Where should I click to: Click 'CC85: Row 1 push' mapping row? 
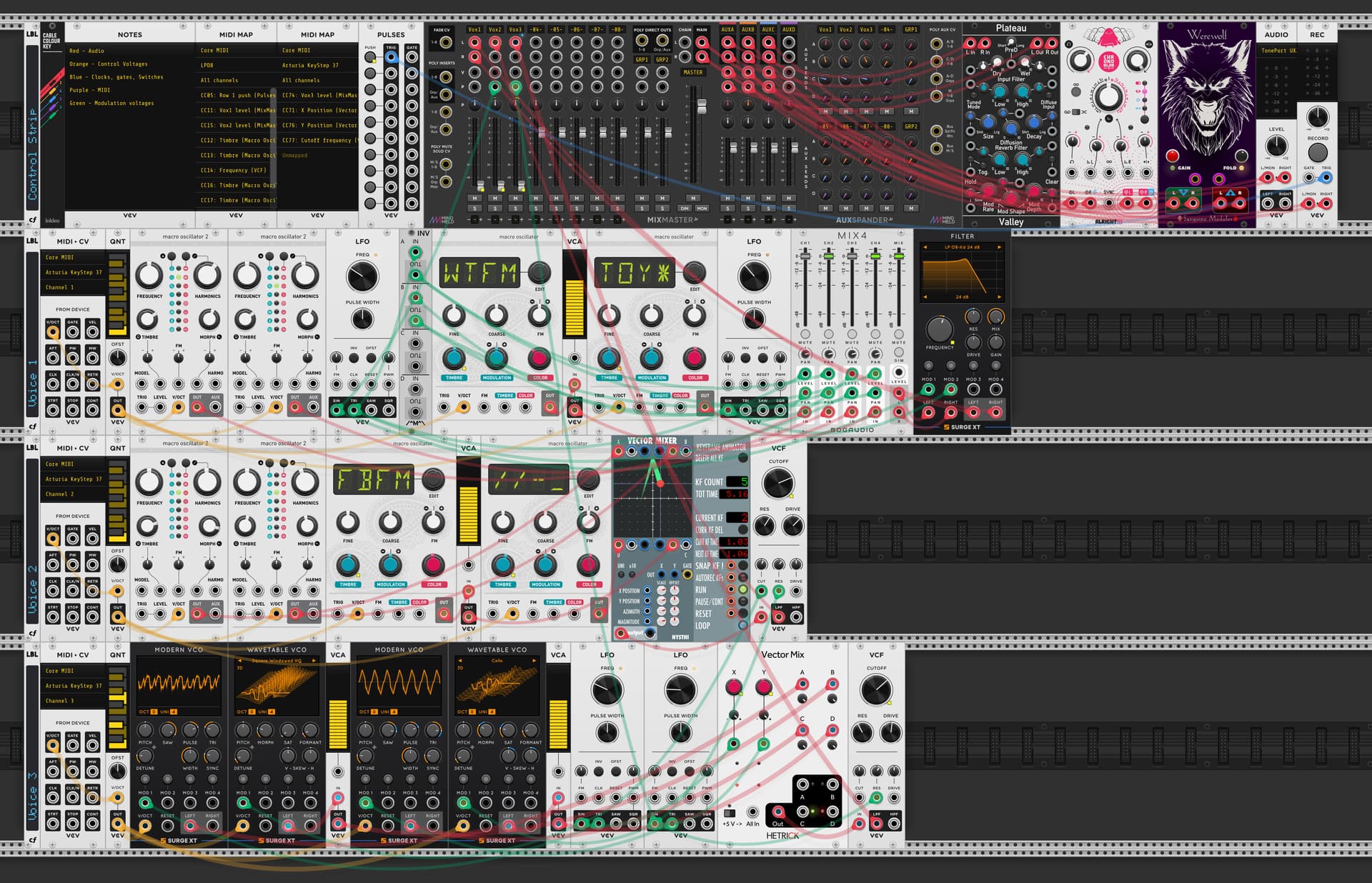[236, 95]
